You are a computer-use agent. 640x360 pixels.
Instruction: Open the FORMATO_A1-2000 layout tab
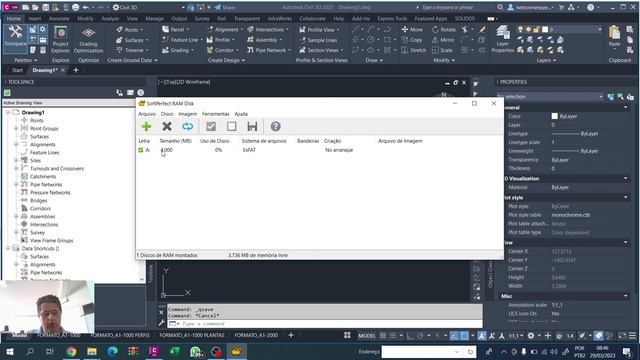256,335
